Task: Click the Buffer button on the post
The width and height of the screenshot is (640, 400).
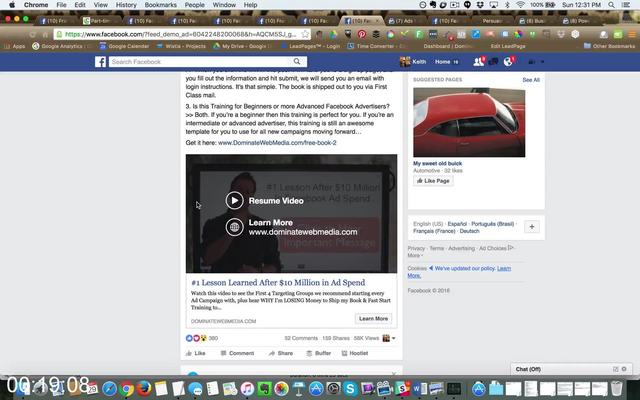Action: 318,353
